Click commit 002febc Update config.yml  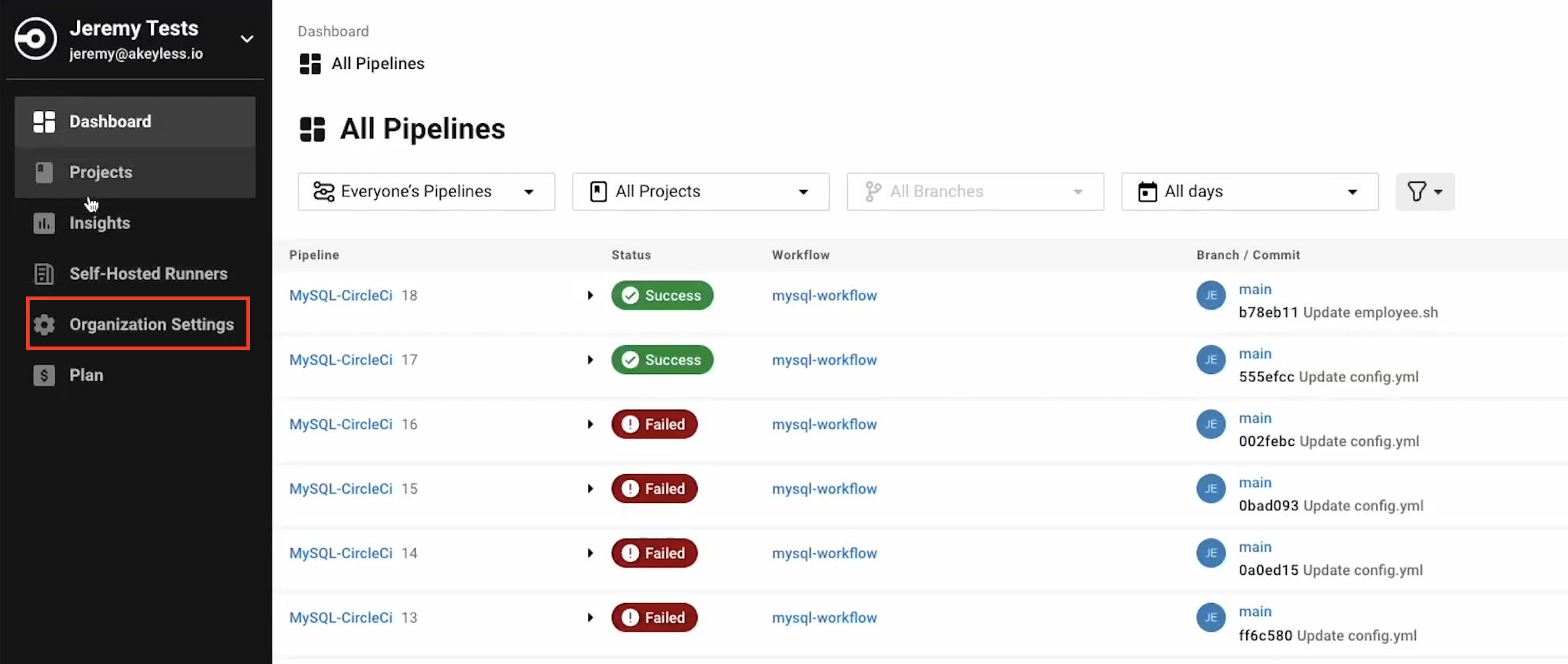click(x=1329, y=441)
